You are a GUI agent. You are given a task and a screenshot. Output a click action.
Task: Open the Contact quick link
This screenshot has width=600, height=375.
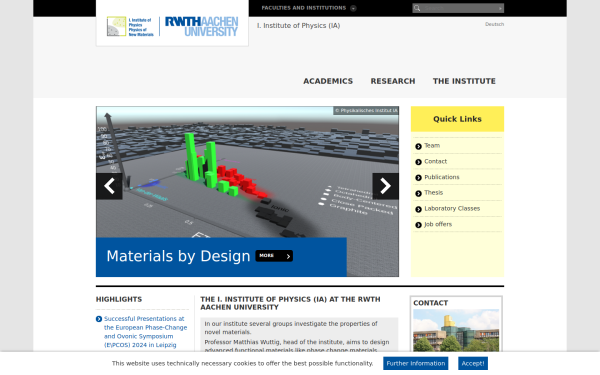tap(435, 161)
